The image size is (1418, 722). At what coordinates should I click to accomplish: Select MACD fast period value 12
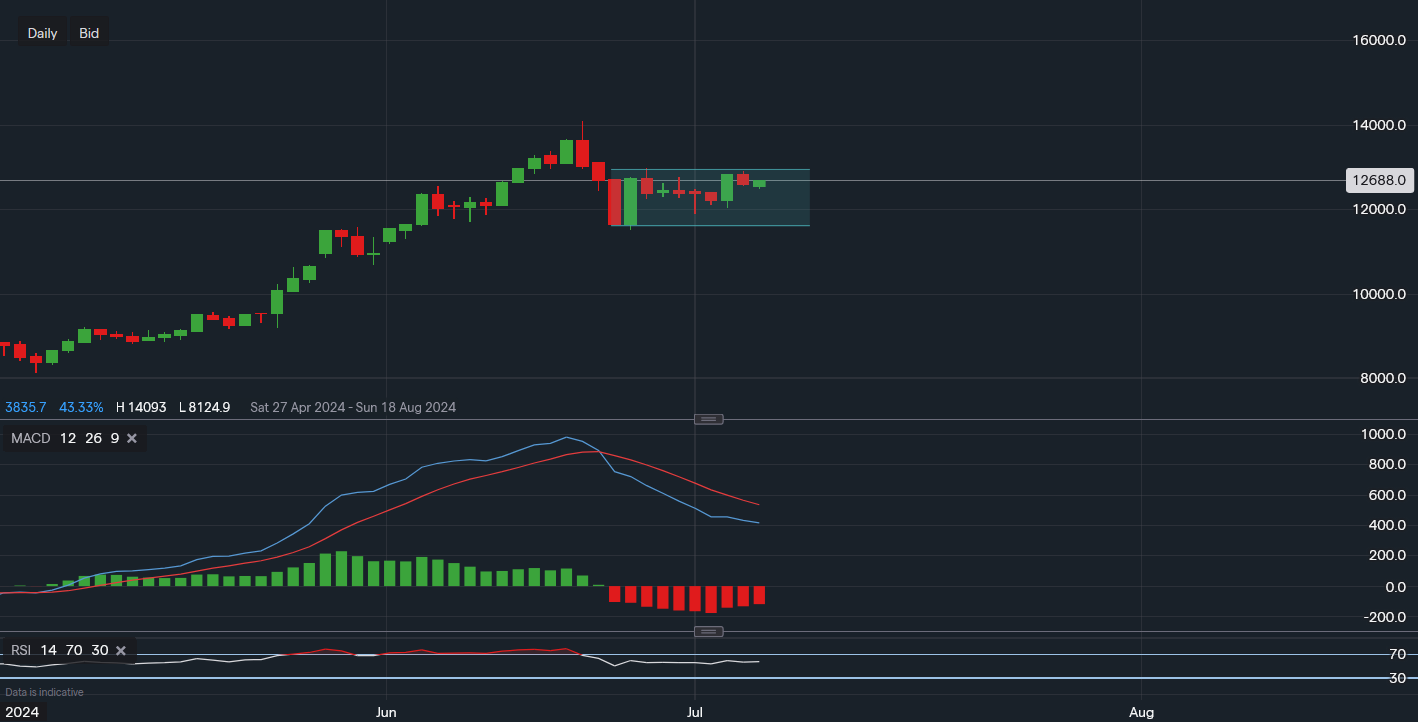pos(67,438)
